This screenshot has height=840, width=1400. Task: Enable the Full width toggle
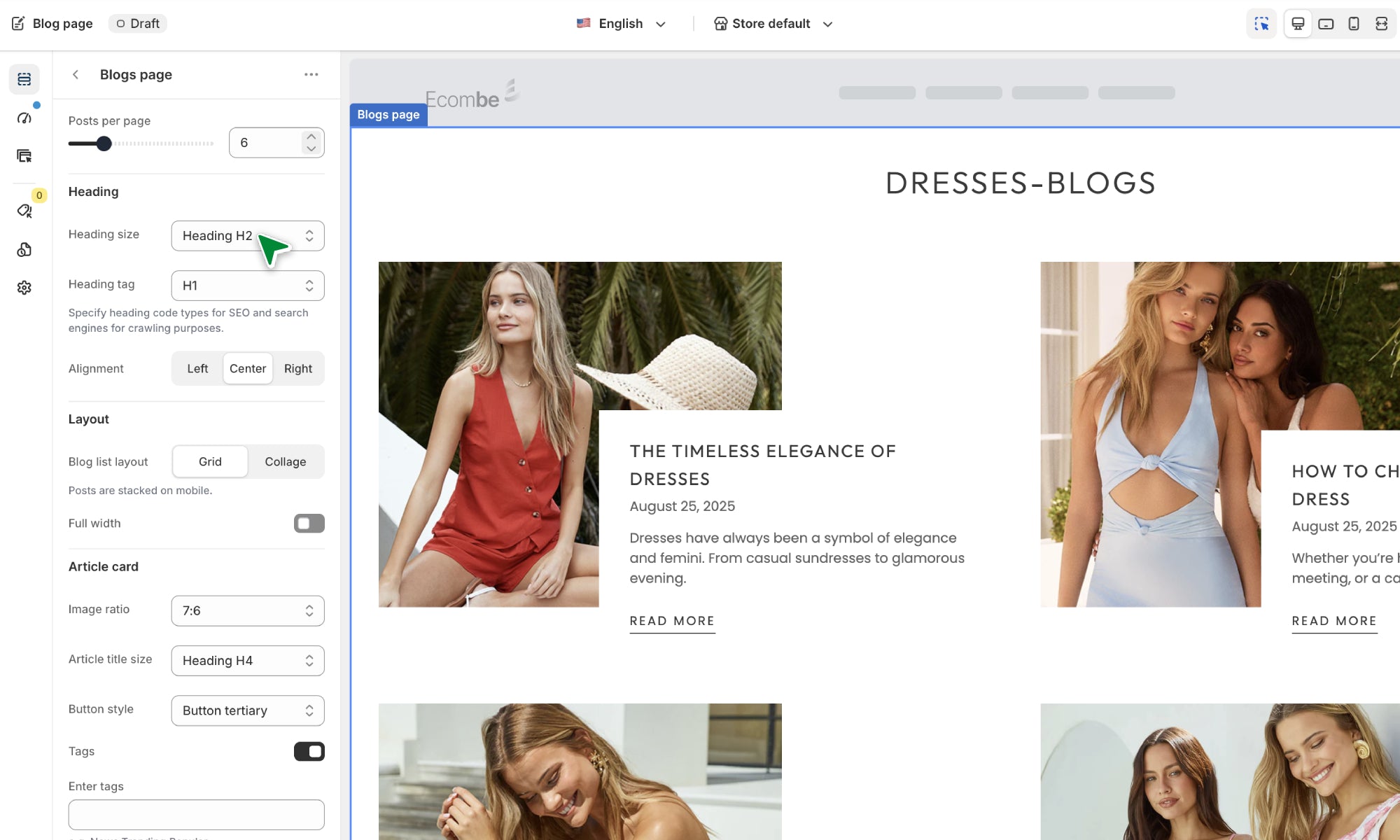pos(309,524)
